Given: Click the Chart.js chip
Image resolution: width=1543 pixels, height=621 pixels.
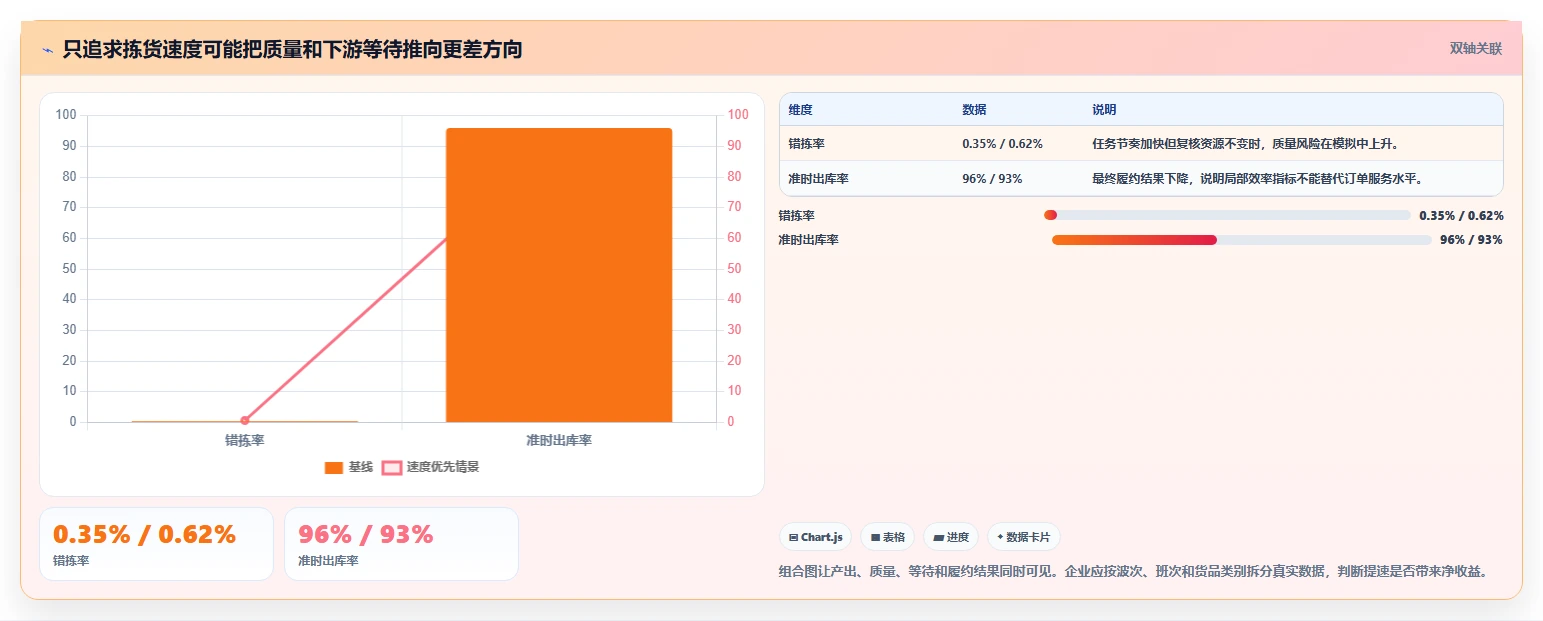Looking at the screenshot, I should 816,537.
